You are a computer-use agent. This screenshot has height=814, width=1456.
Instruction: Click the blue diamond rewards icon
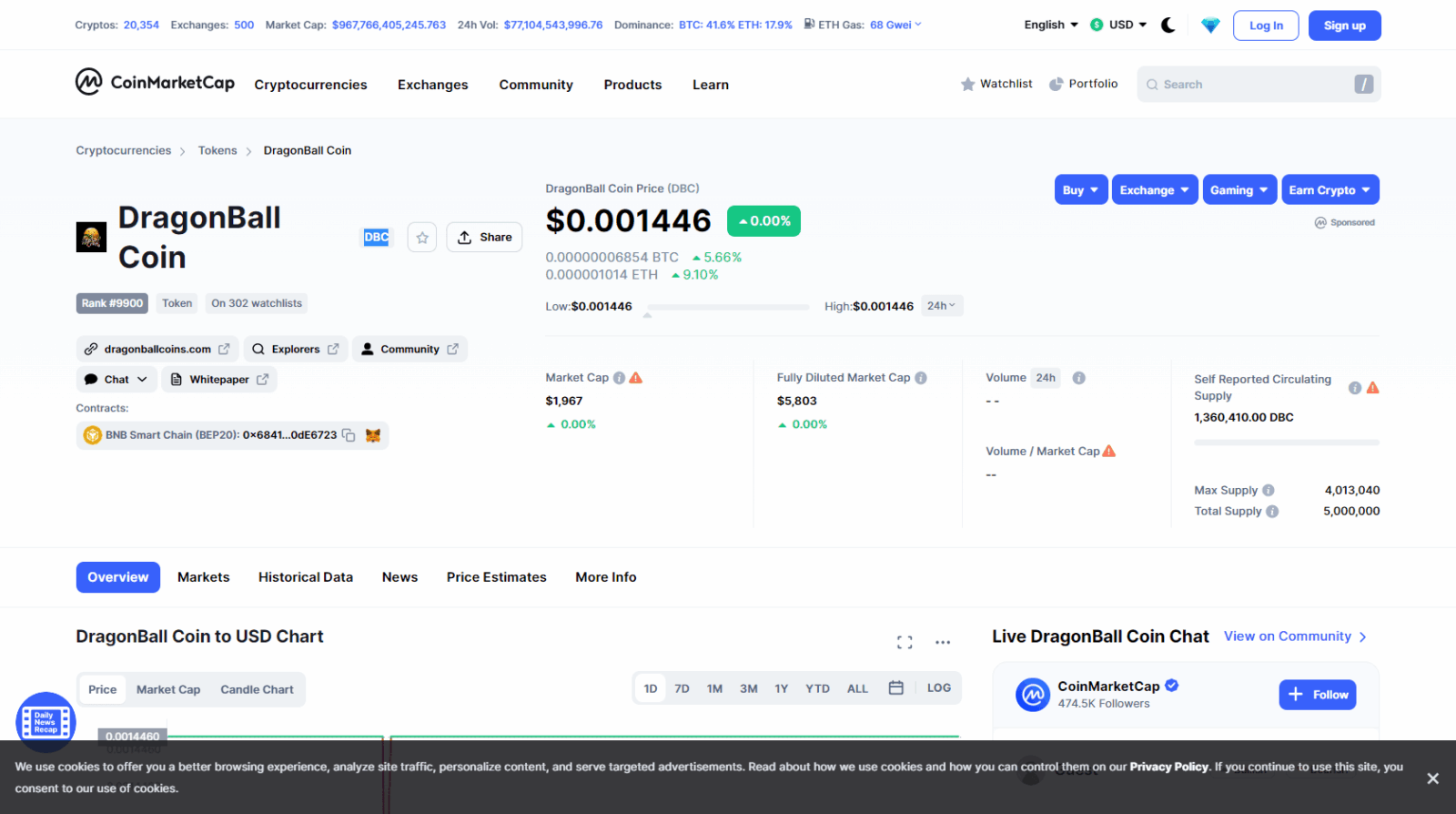[1210, 25]
